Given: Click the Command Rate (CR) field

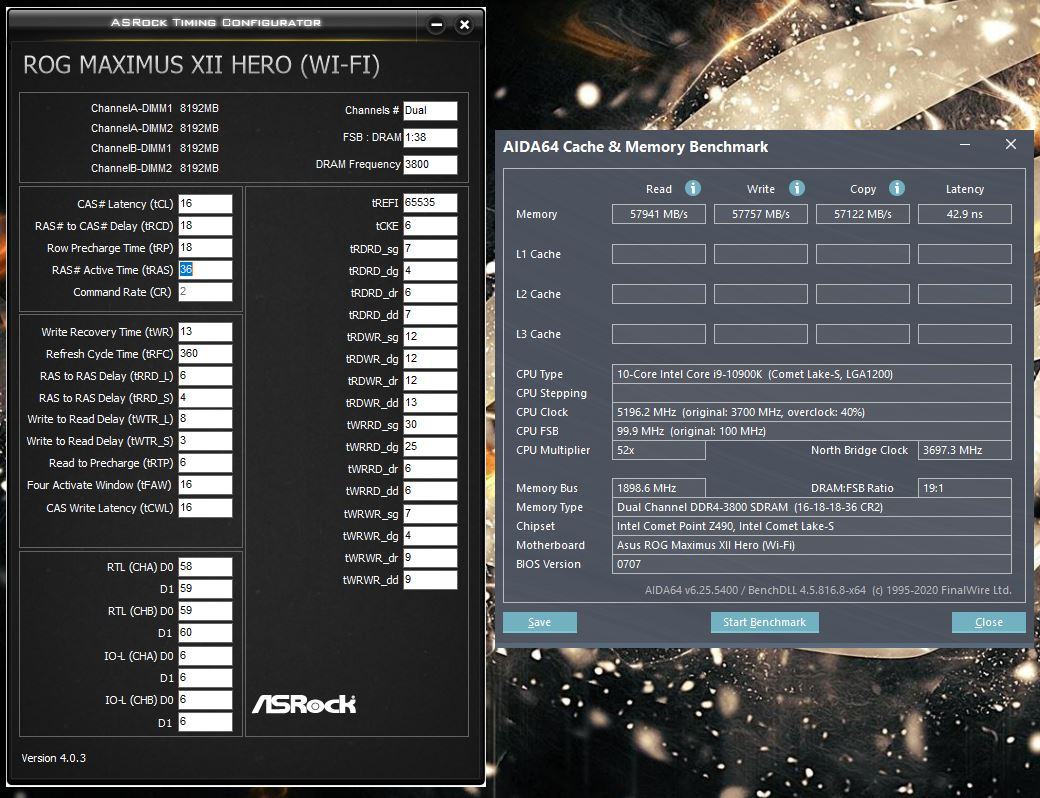Looking at the screenshot, I should tap(206, 292).
